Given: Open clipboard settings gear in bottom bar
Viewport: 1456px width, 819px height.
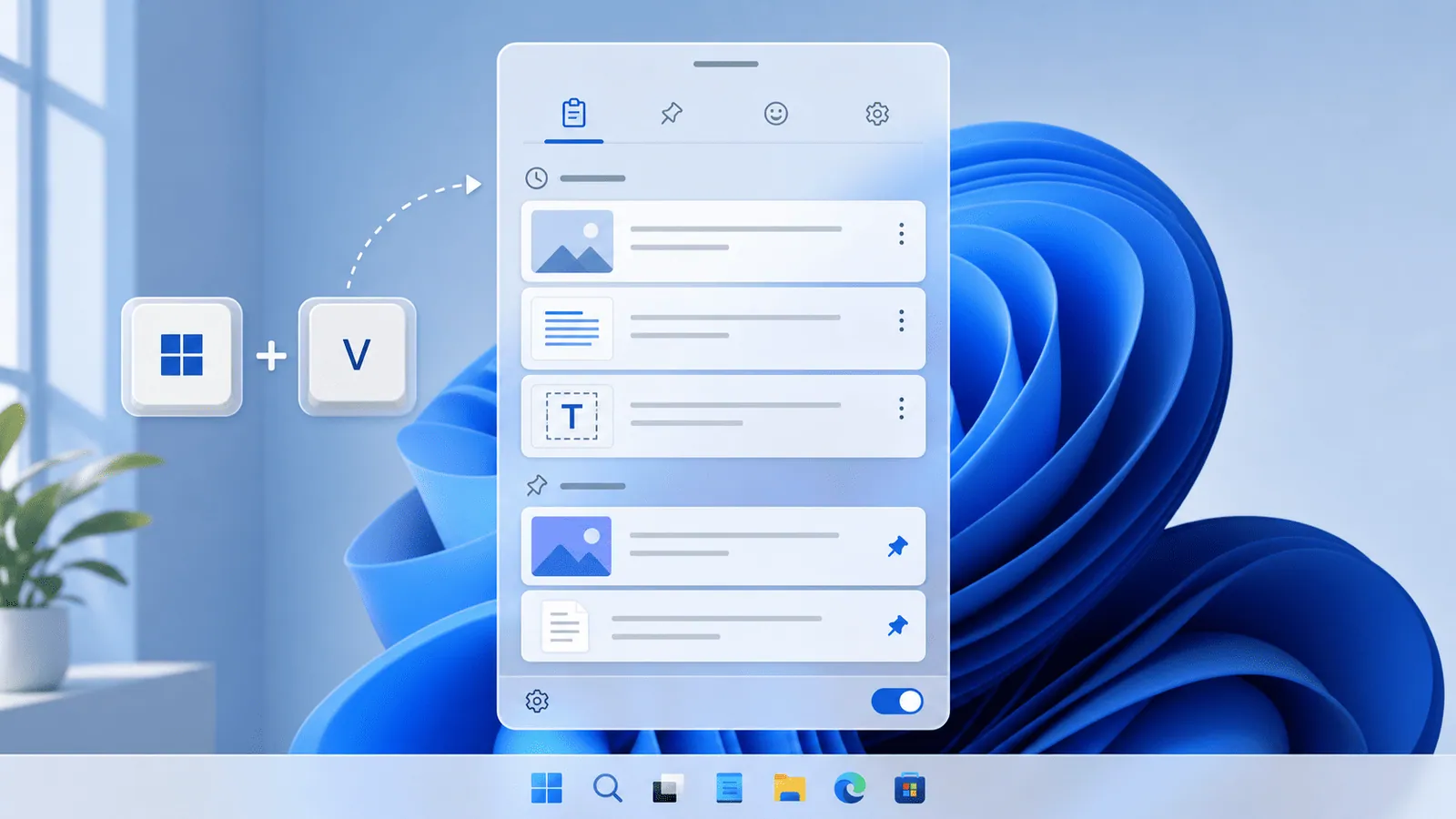Looking at the screenshot, I should (x=537, y=701).
